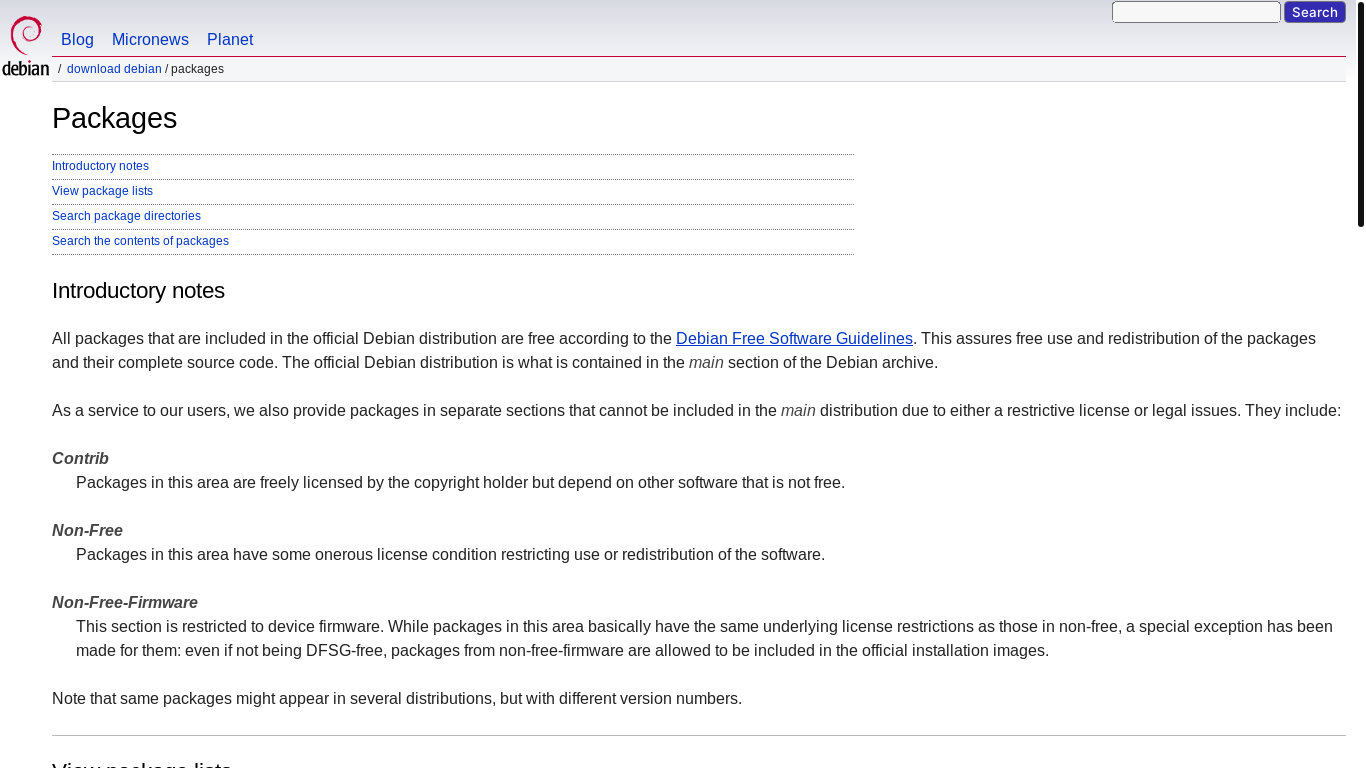1366x768 pixels.
Task: Jump to Introductory notes section link
Action: coord(100,166)
